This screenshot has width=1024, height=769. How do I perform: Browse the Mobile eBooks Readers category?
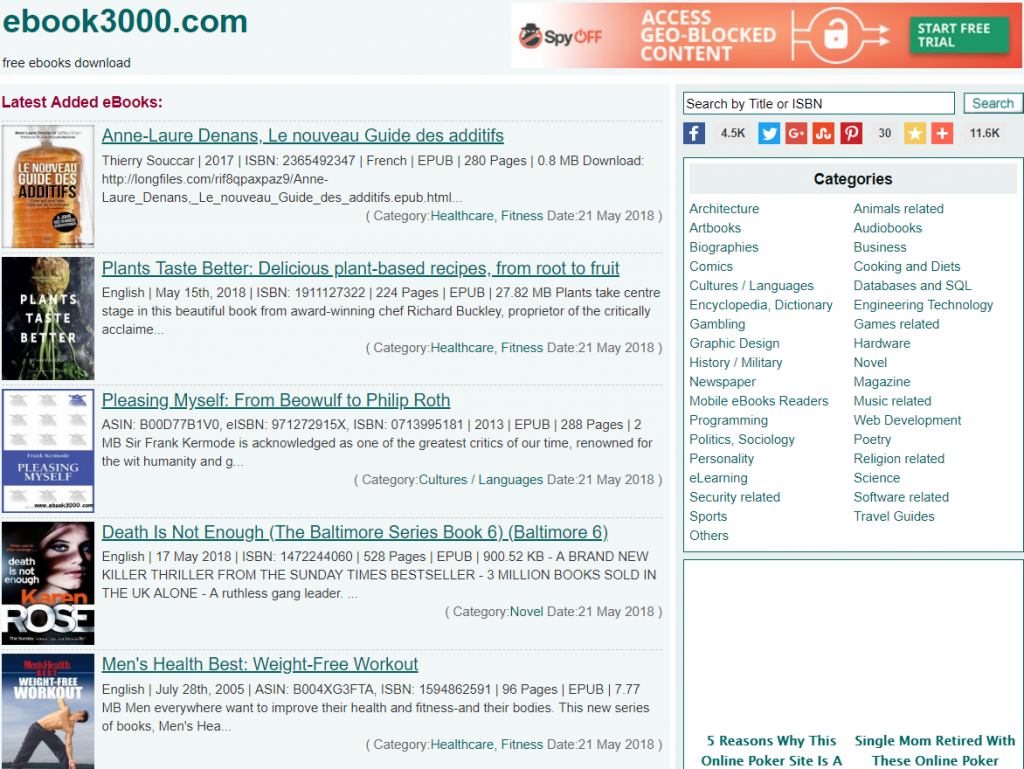[x=759, y=401]
